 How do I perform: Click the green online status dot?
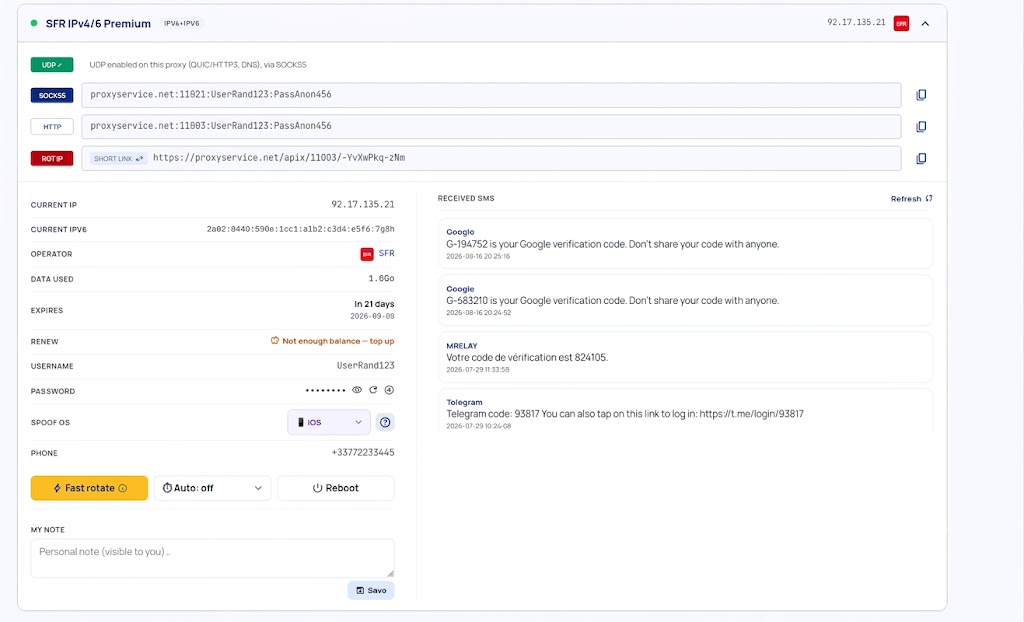(x=34, y=23)
